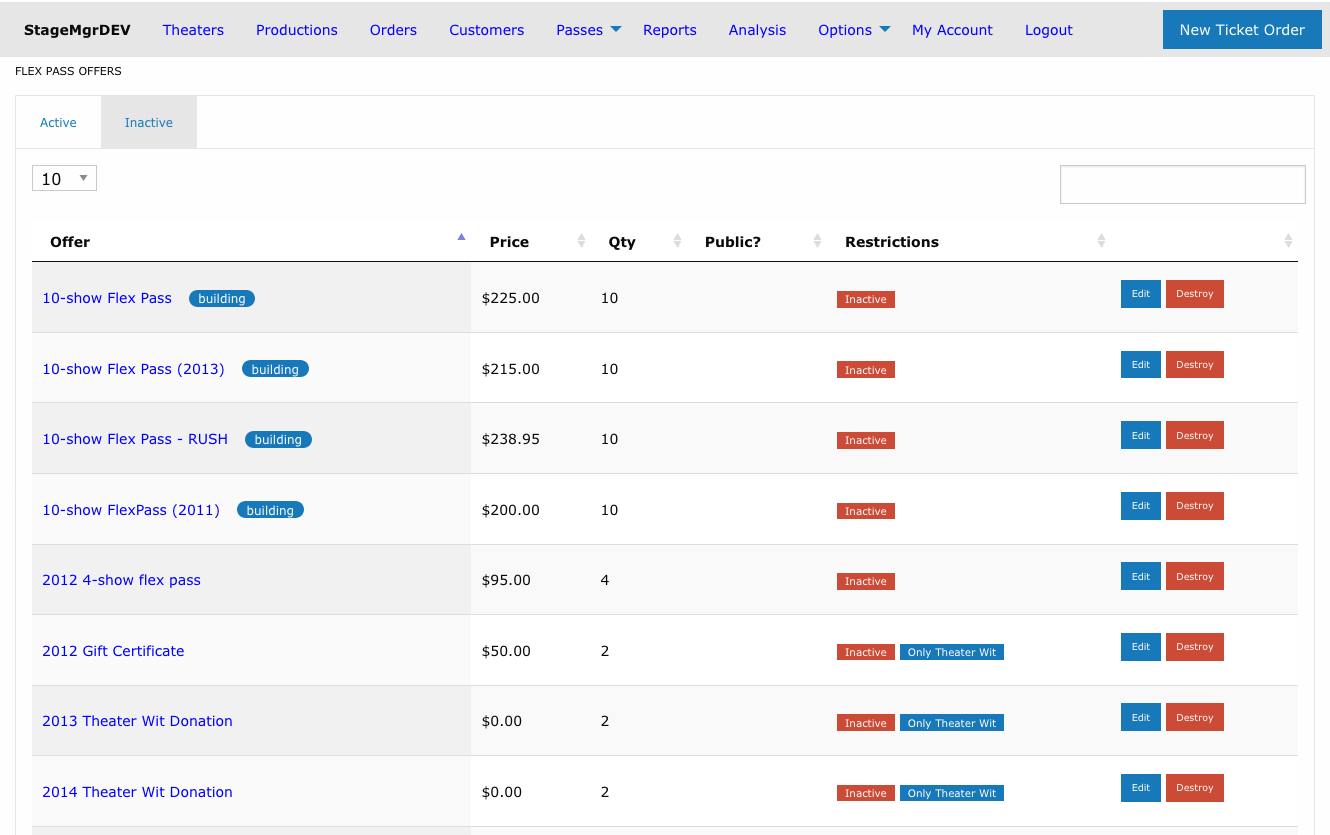The width and height of the screenshot is (1330, 835).
Task: Edit 2014 Theater Wit Donation
Action: pyautogui.click(x=1141, y=788)
